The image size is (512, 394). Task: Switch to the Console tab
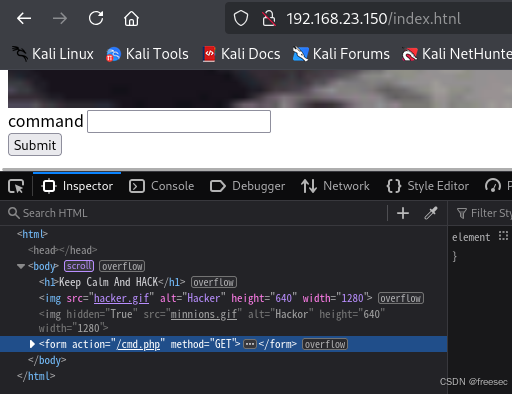coord(162,186)
